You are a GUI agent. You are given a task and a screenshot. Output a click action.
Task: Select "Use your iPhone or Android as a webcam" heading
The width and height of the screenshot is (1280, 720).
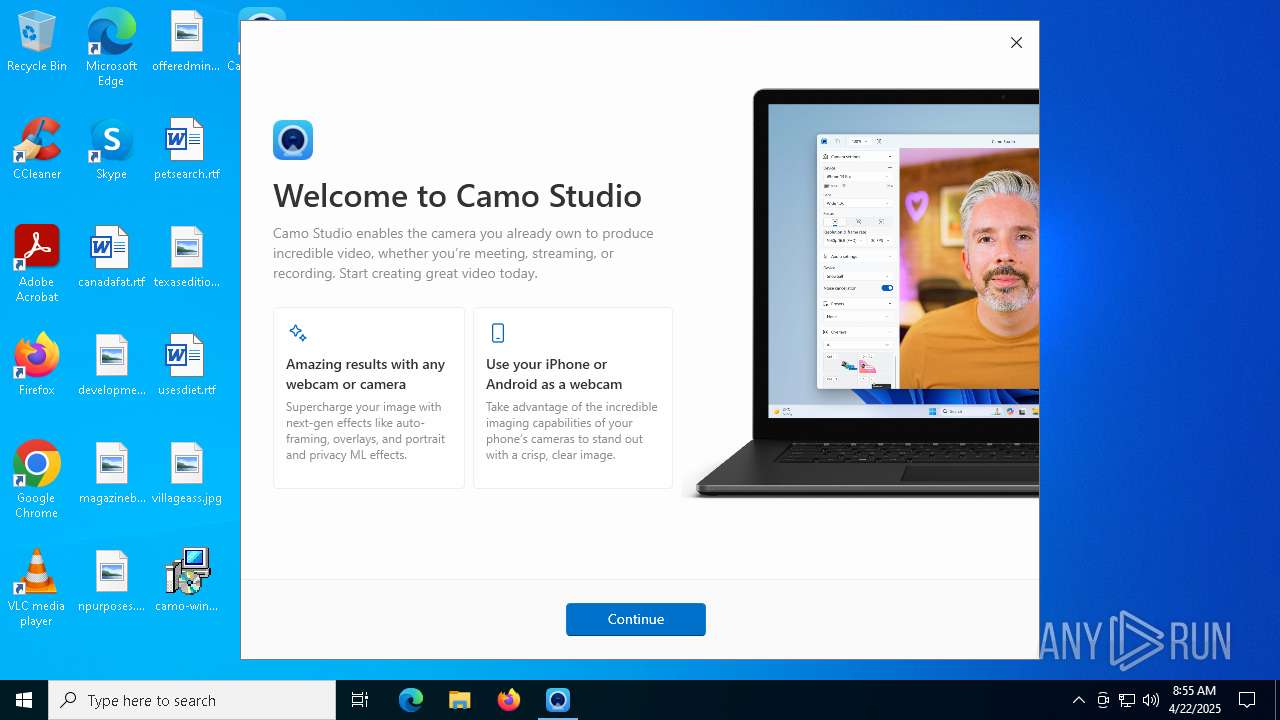tap(554, 374)
